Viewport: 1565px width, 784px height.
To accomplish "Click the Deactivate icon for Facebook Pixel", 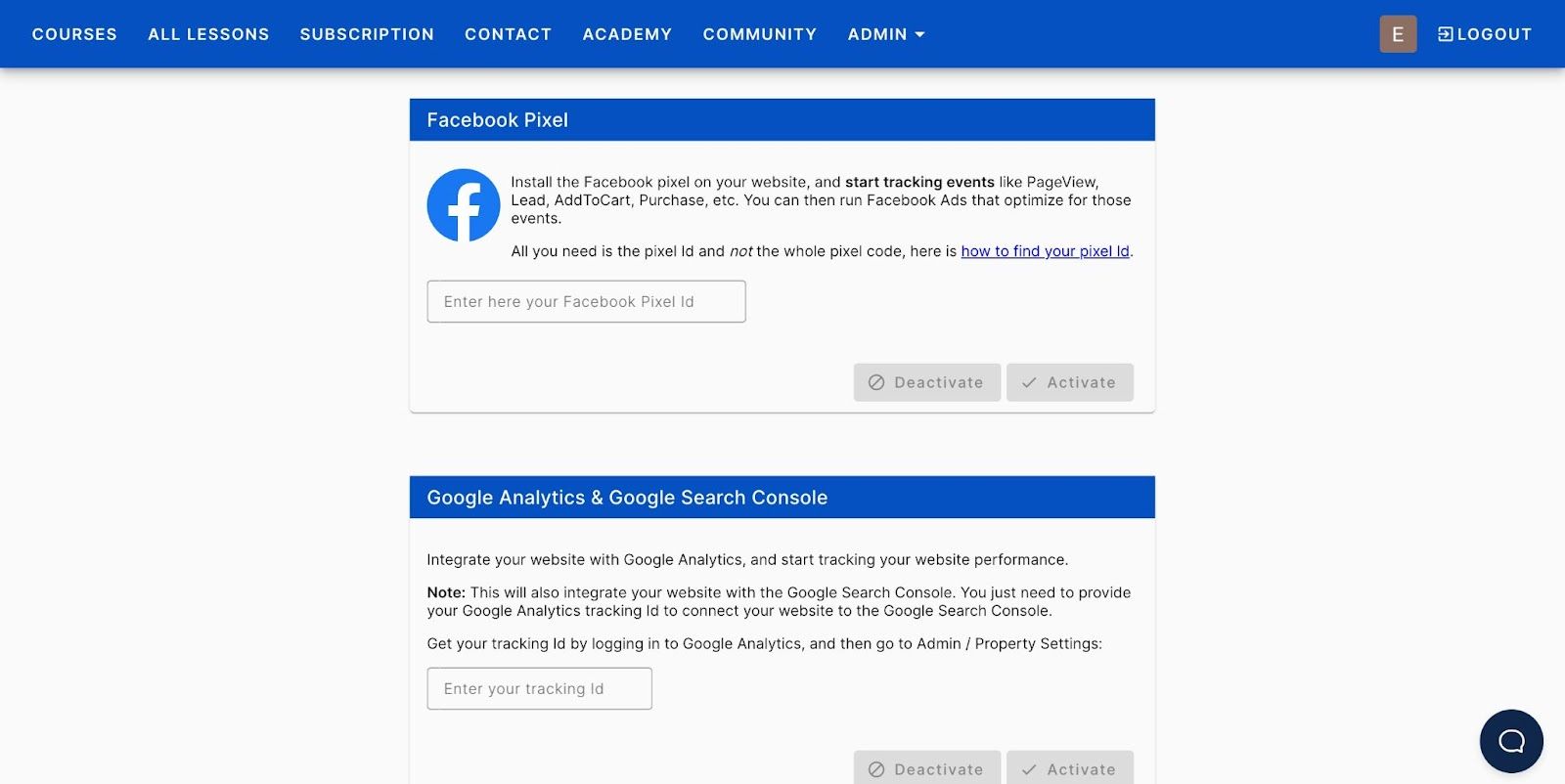I will pyautogui.click(x=877, y=382).
